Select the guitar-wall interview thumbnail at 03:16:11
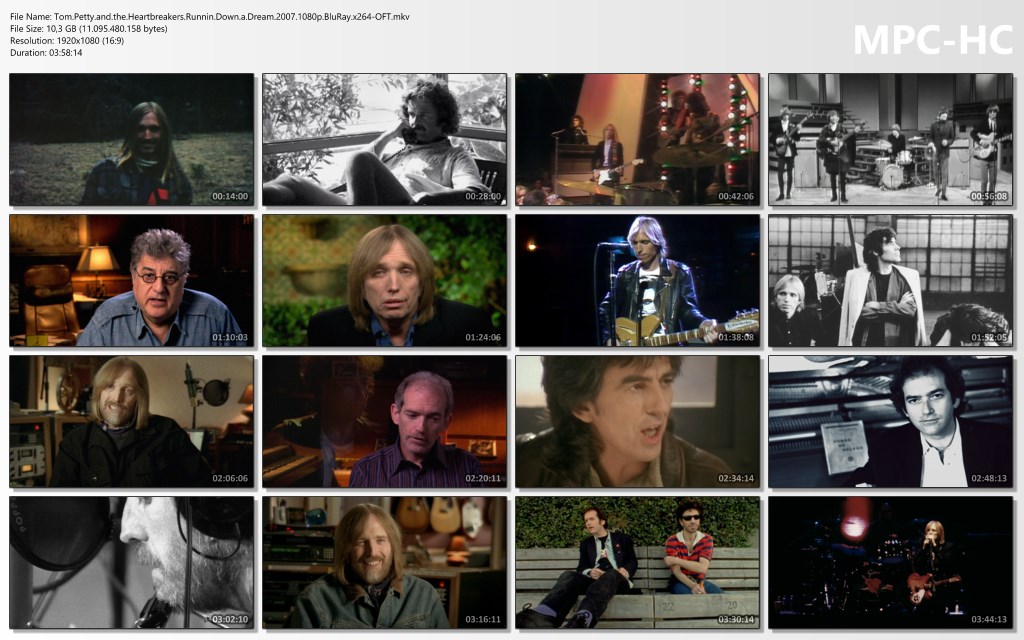The image size is (1024, 640). tap(384, 562)
